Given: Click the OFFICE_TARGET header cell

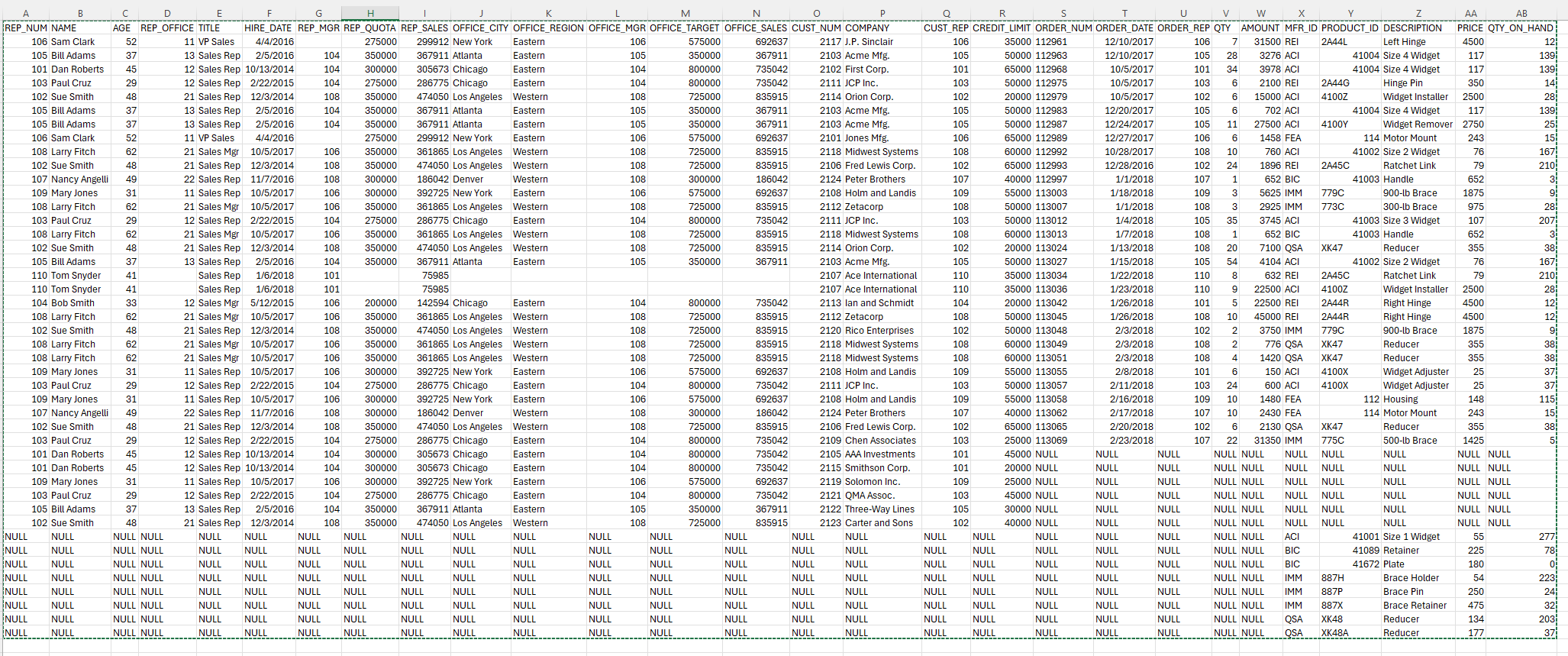Looking at the screenshot, I should pyautogui.click(x=685, y=27).
